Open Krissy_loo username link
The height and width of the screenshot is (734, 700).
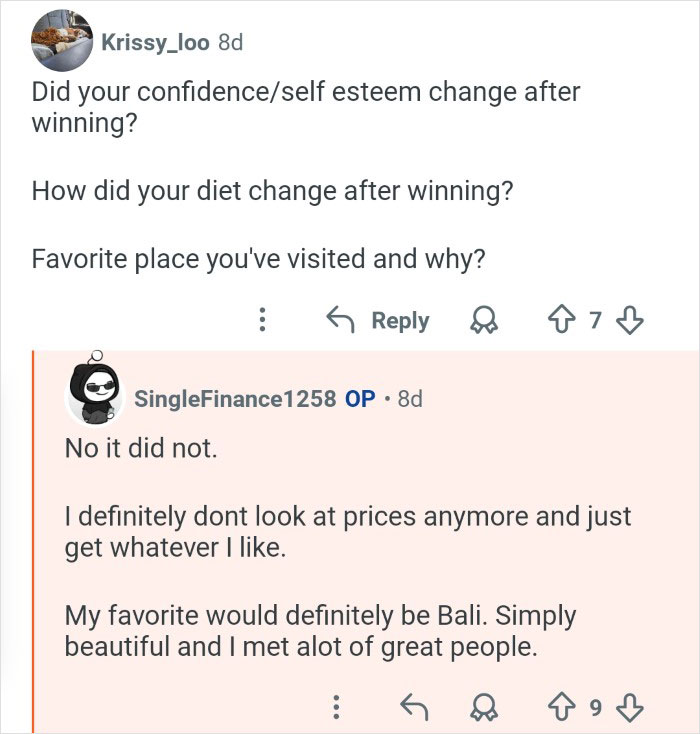[x=155, y=42]
